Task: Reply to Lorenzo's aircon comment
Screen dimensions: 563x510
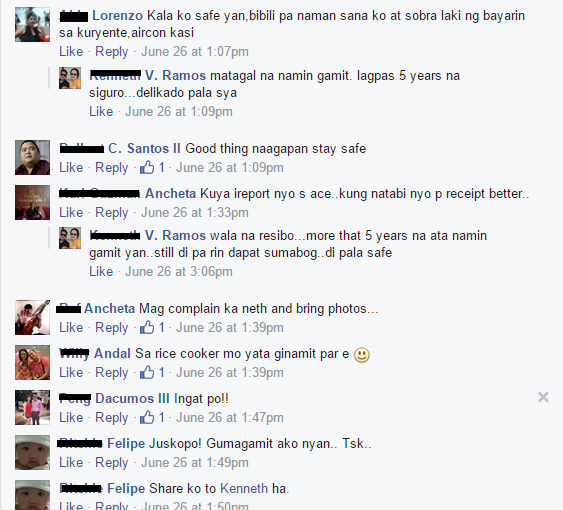Action: [x=112, y=51]
